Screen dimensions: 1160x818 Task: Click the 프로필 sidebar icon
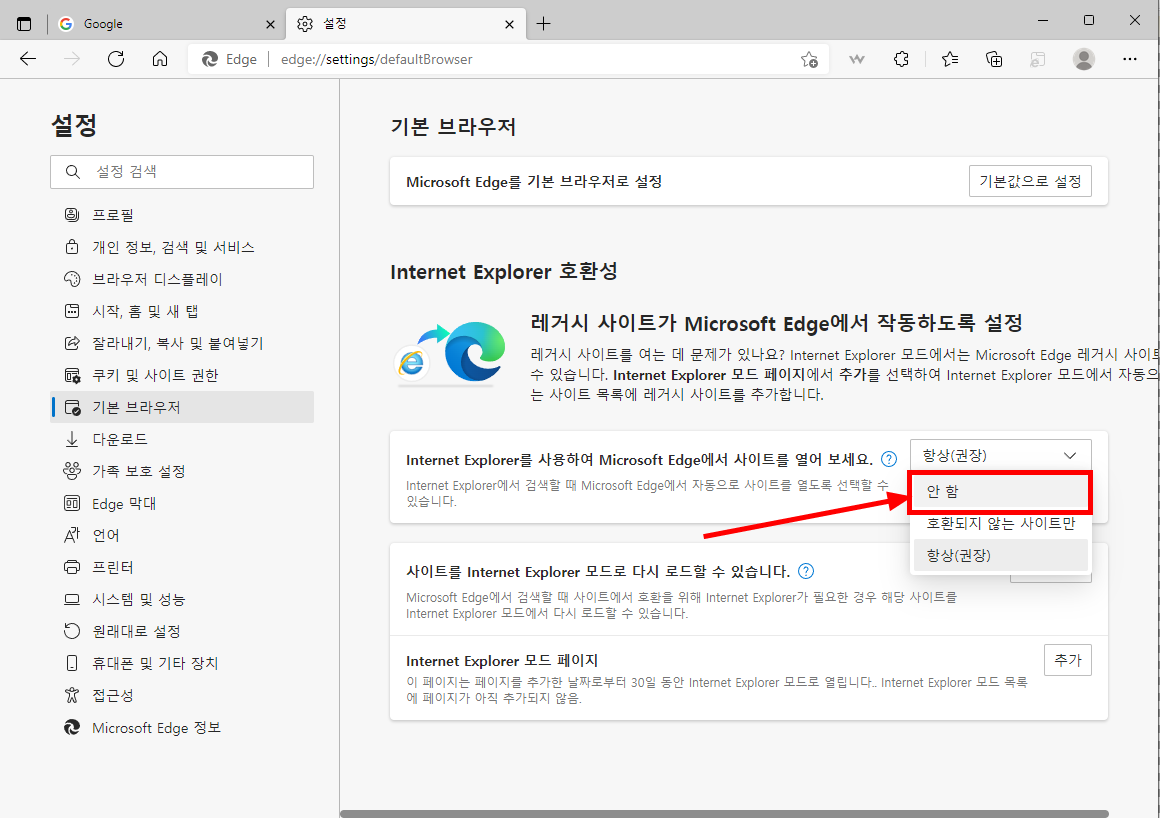(72, 215)
